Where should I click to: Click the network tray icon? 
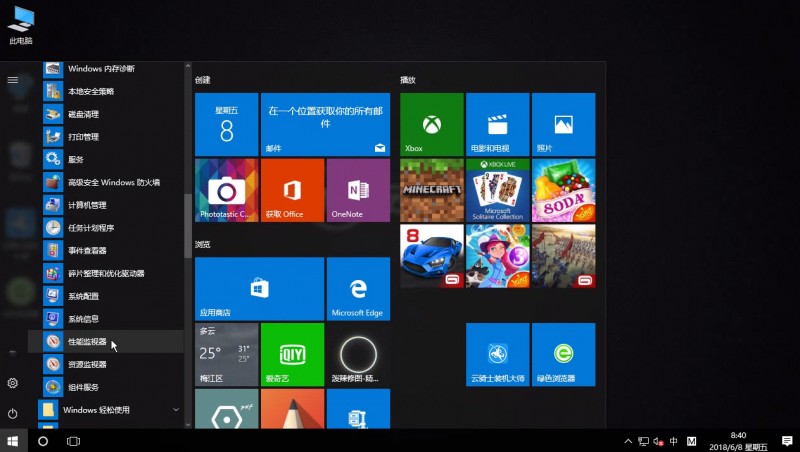pyautogui.click(x=643, y=441)
